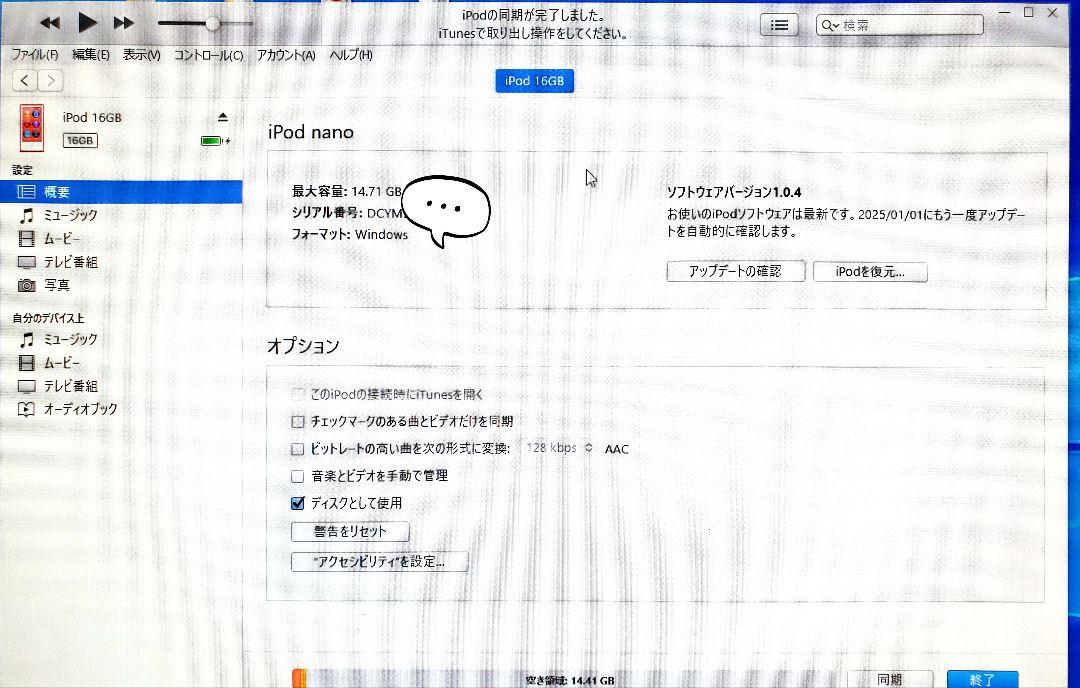
Task: Enable チェックマークのある曲とビデオだけを同期 checkbox
Action: click(x=298, y=421)
